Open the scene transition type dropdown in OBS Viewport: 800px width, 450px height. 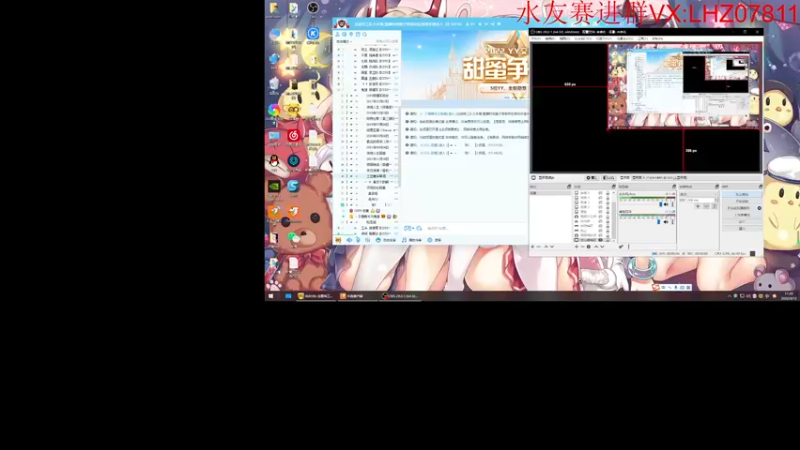pyautogui.click(x=698, y=194)
